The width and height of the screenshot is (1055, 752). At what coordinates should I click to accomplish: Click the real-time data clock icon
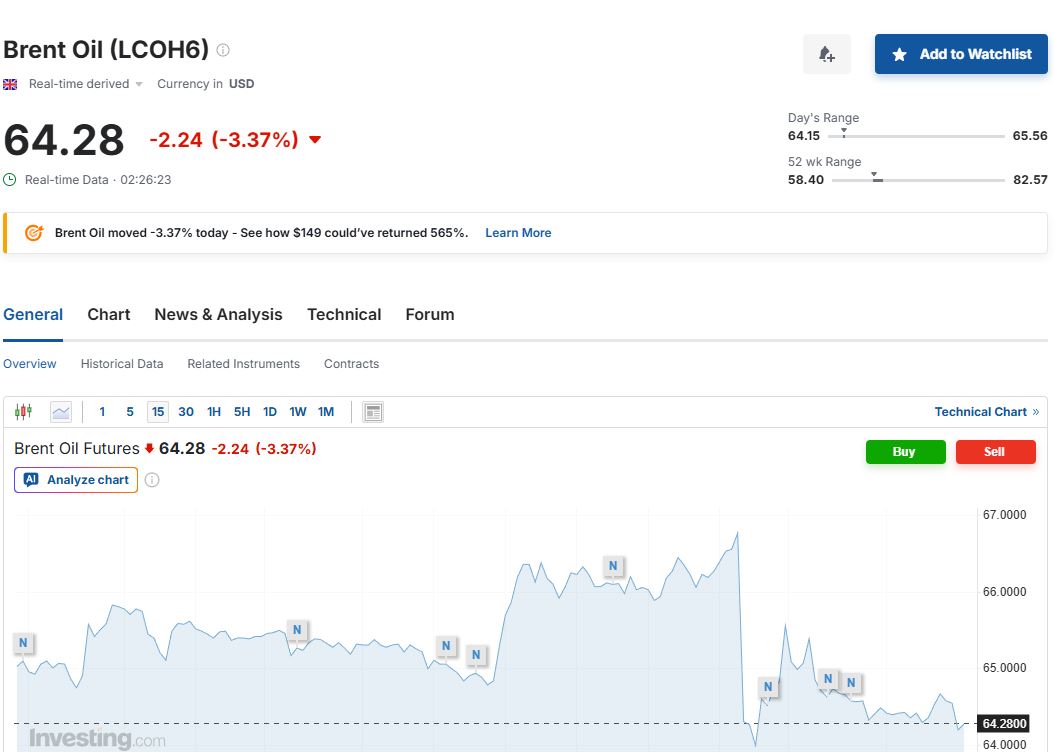click(10, 180)
